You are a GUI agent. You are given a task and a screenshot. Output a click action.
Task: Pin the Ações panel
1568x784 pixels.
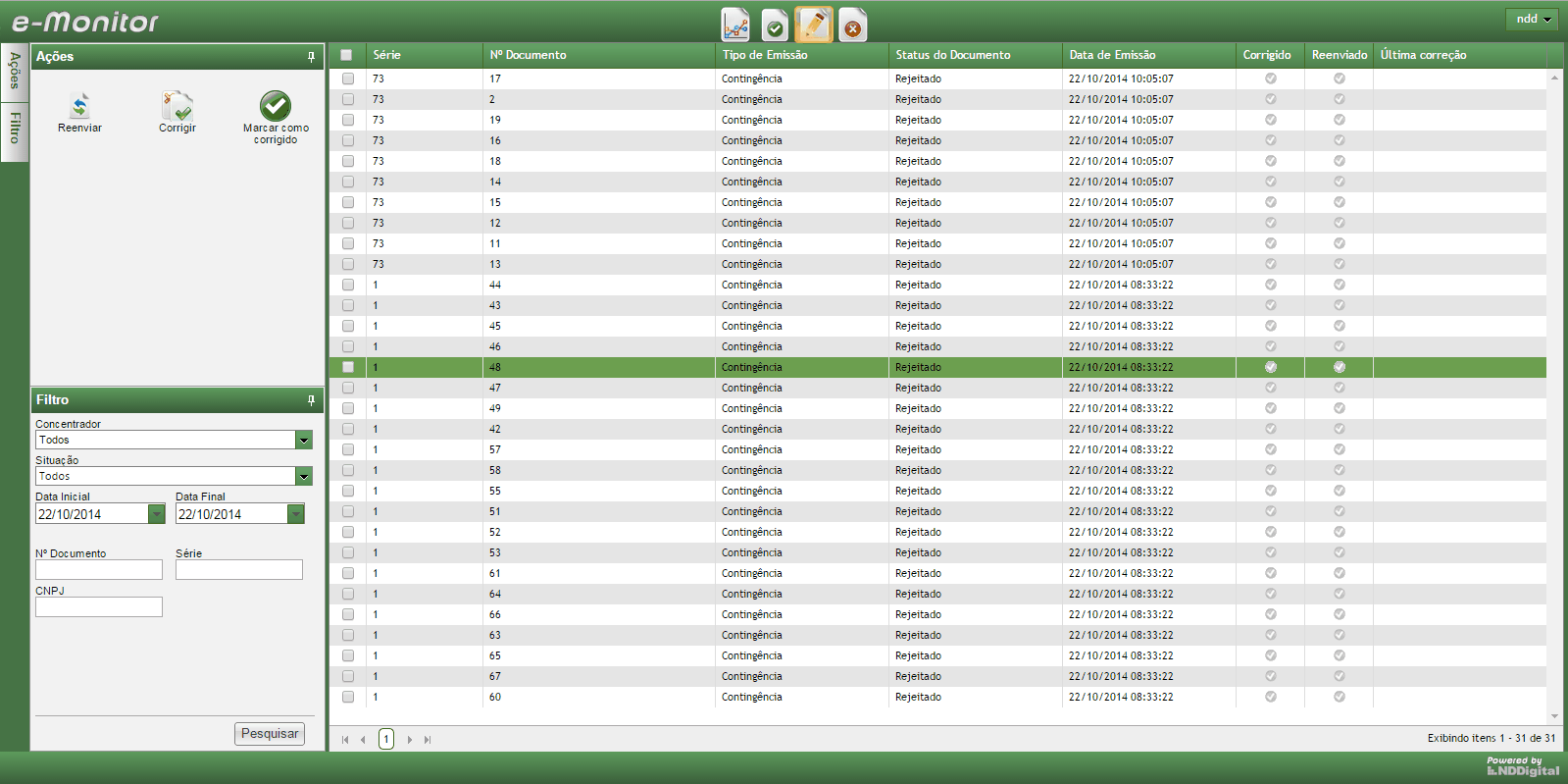click(312, 57)
